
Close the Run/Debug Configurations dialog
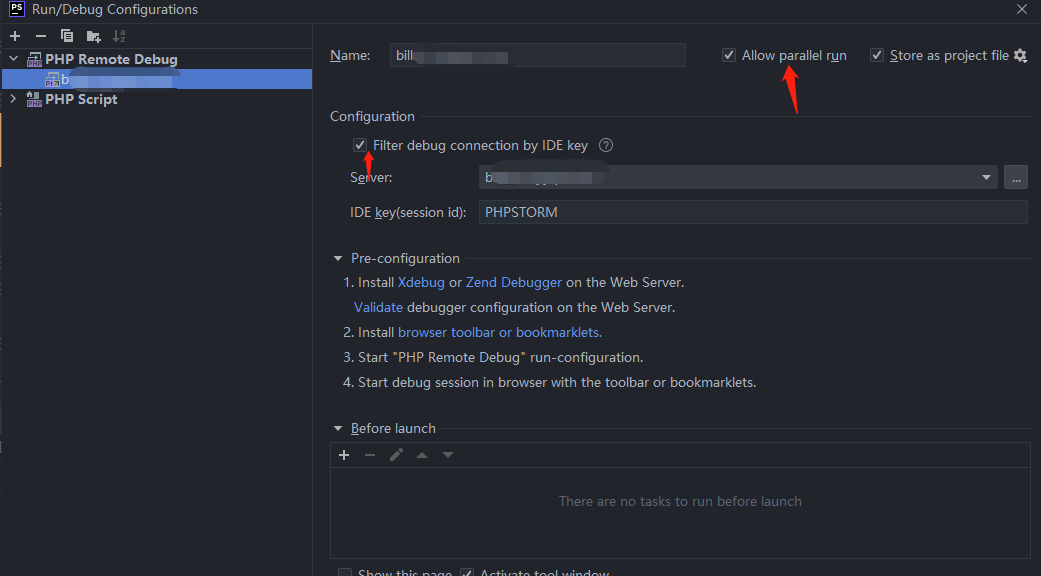pos(1022,9)
